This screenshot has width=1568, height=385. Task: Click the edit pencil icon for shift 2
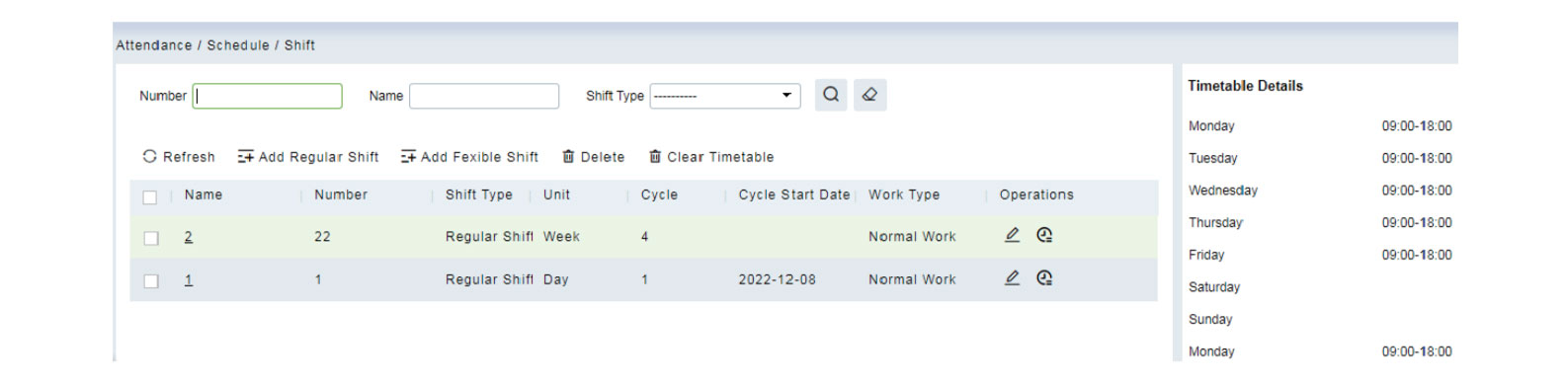coord(1012,235)
